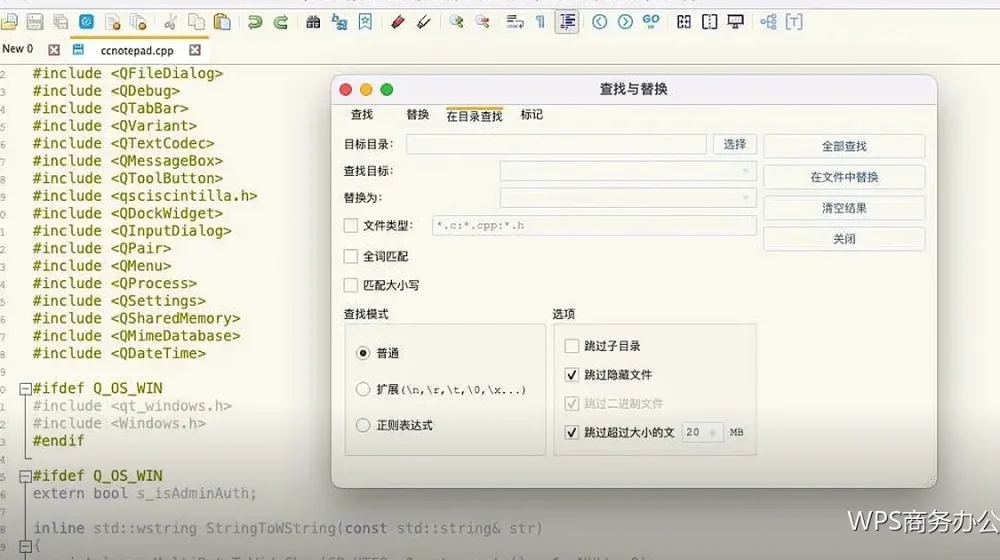This screenshot has width=1000, height=560.
Task: Click the green redo arrow
Action: click(281, 23)
